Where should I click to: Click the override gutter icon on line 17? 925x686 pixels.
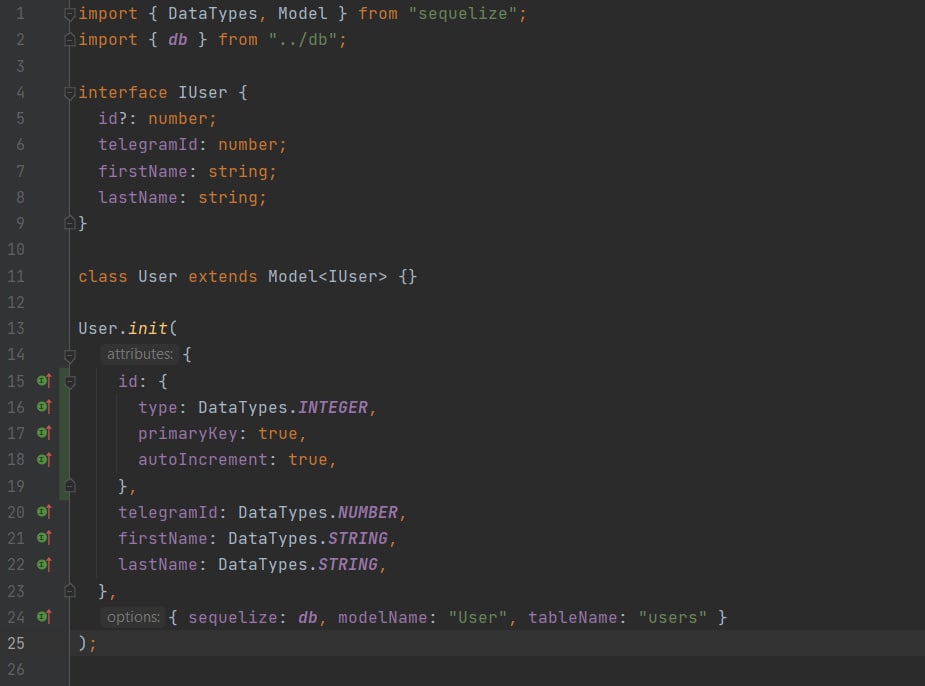[44, 433]
